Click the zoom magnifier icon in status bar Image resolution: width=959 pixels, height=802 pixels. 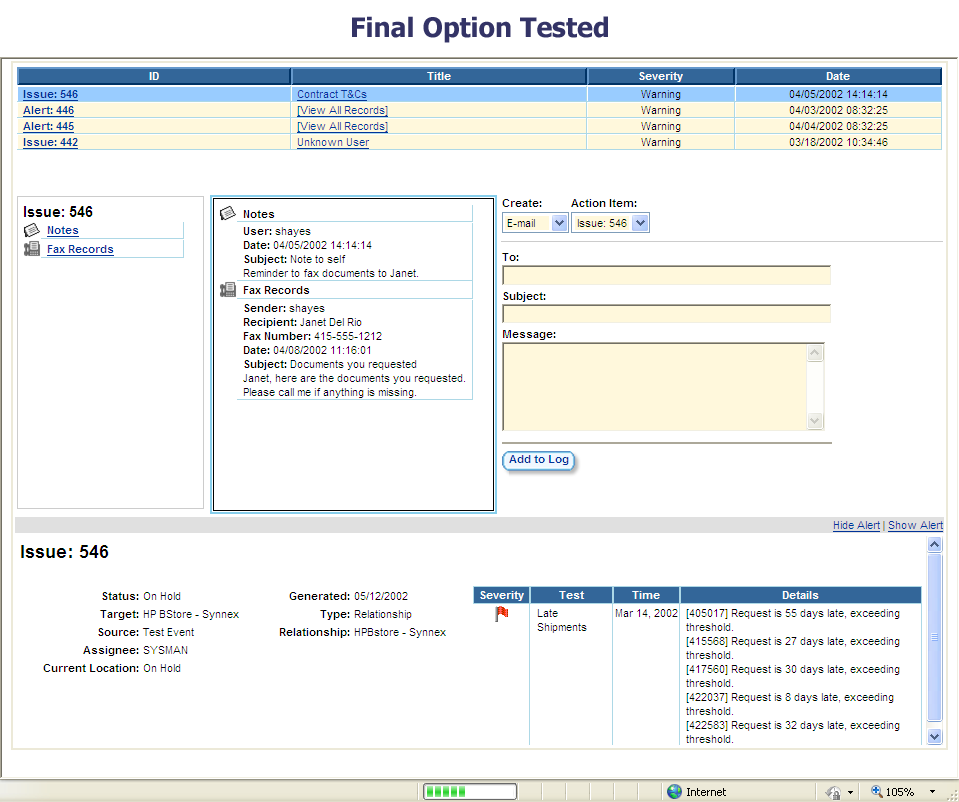click(x=875, y=791)
